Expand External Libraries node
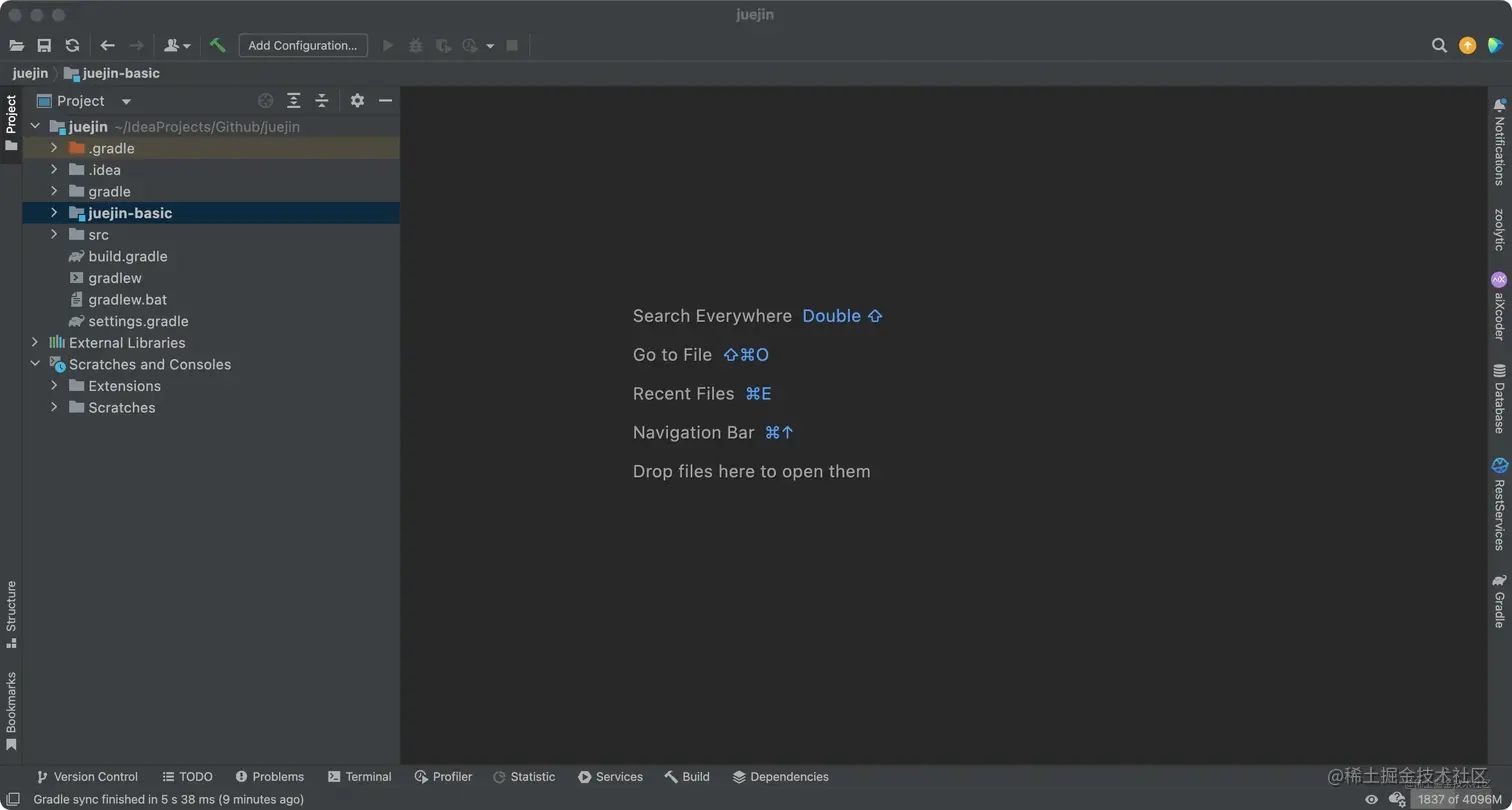 pyautogui.click(x=35, y=342)
